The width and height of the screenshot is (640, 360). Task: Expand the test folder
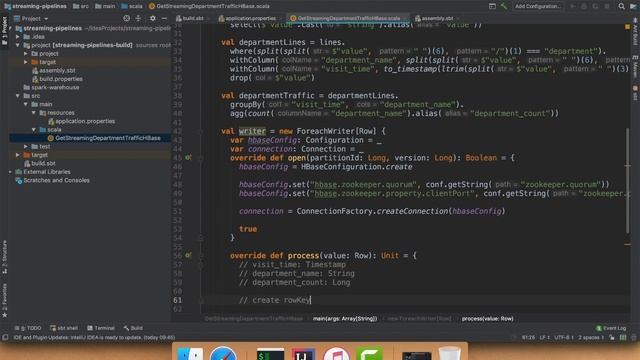point(26,147)
